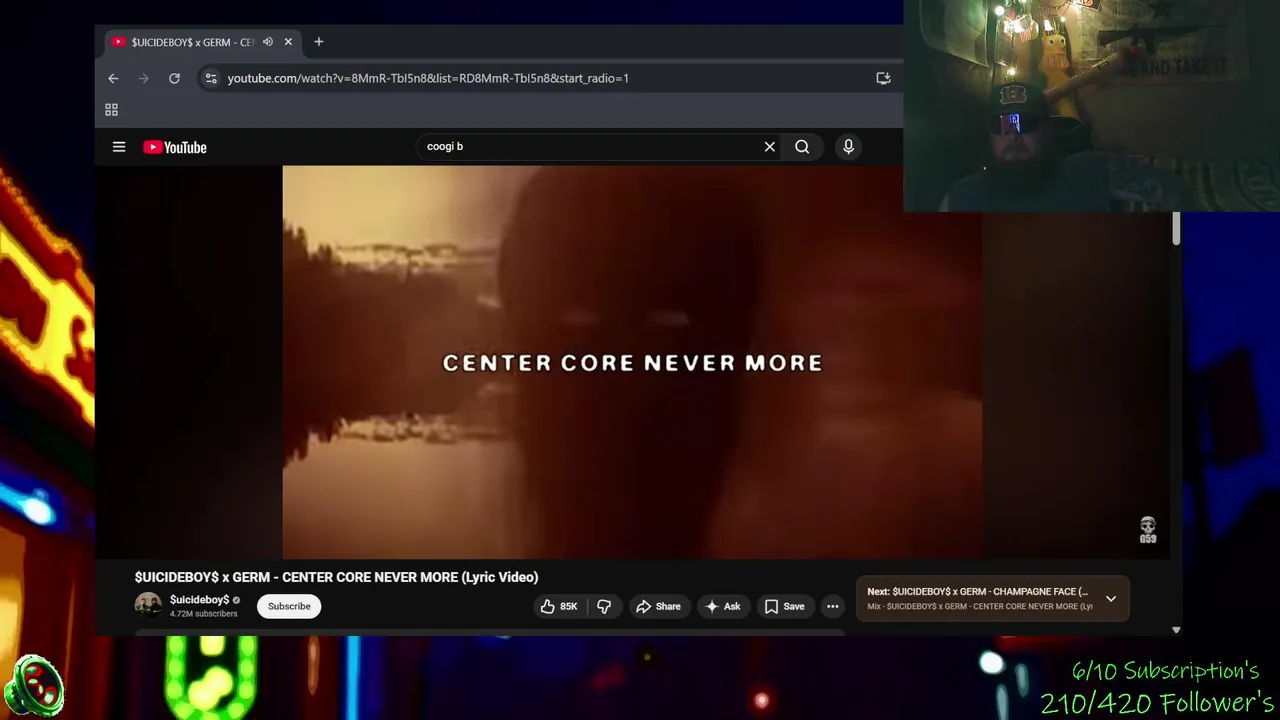Click the browser forward arrow
Viewport: 1280px width, 720px height.
tap(144, 78)
